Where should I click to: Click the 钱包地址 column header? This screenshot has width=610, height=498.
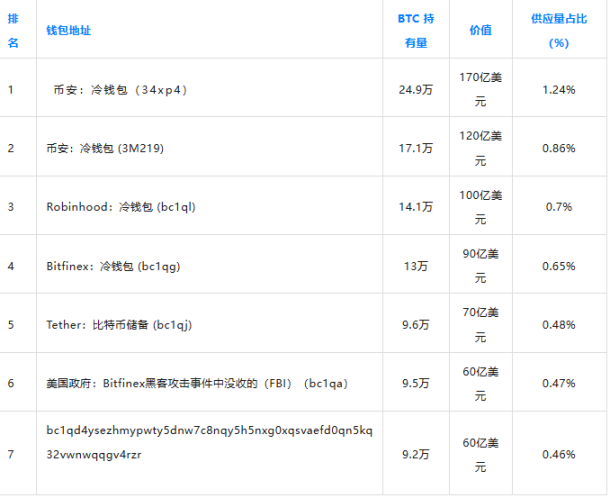tap(69, 30)
